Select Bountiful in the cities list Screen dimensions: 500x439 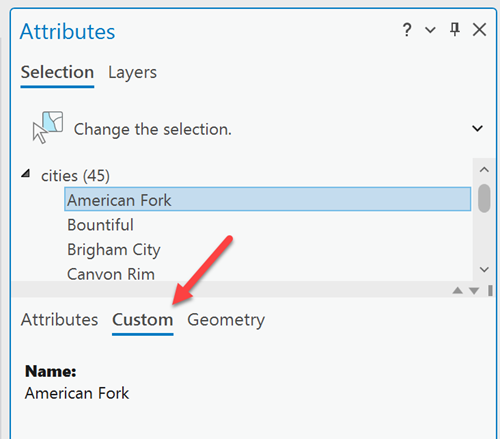[100, 225]
